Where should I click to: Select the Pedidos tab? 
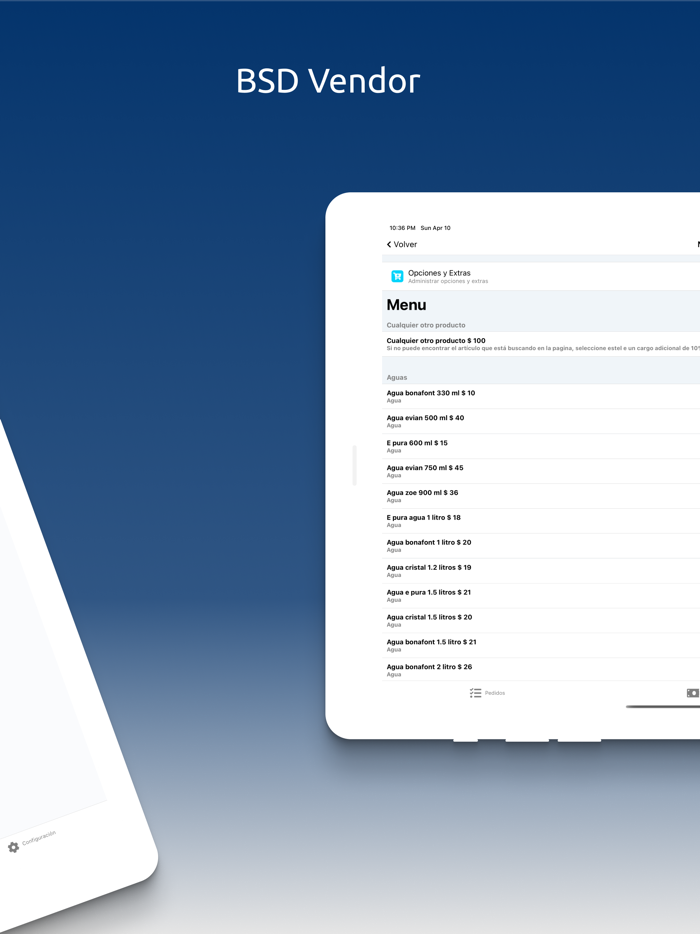coord(487,693)
